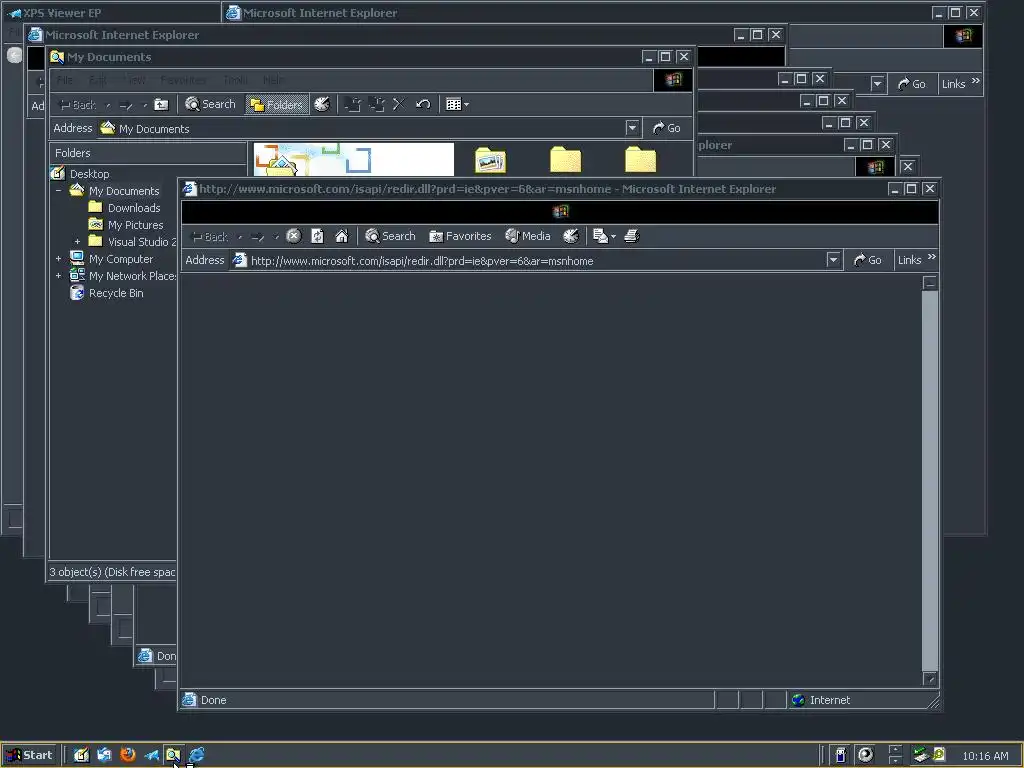
Task: Click scrollbar up arrow in front IE window
Action: tap(930, 283)
